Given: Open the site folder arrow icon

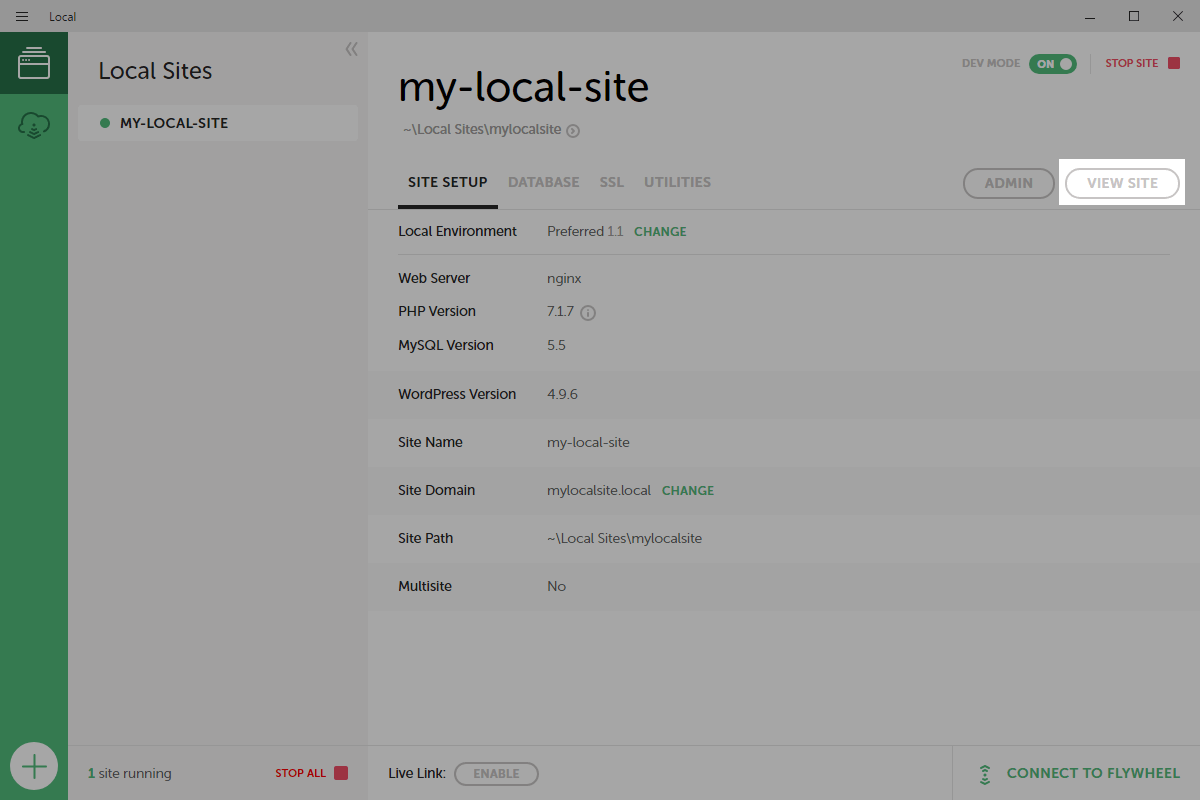Looking at the screenshot, I should (x=573, y=130).
